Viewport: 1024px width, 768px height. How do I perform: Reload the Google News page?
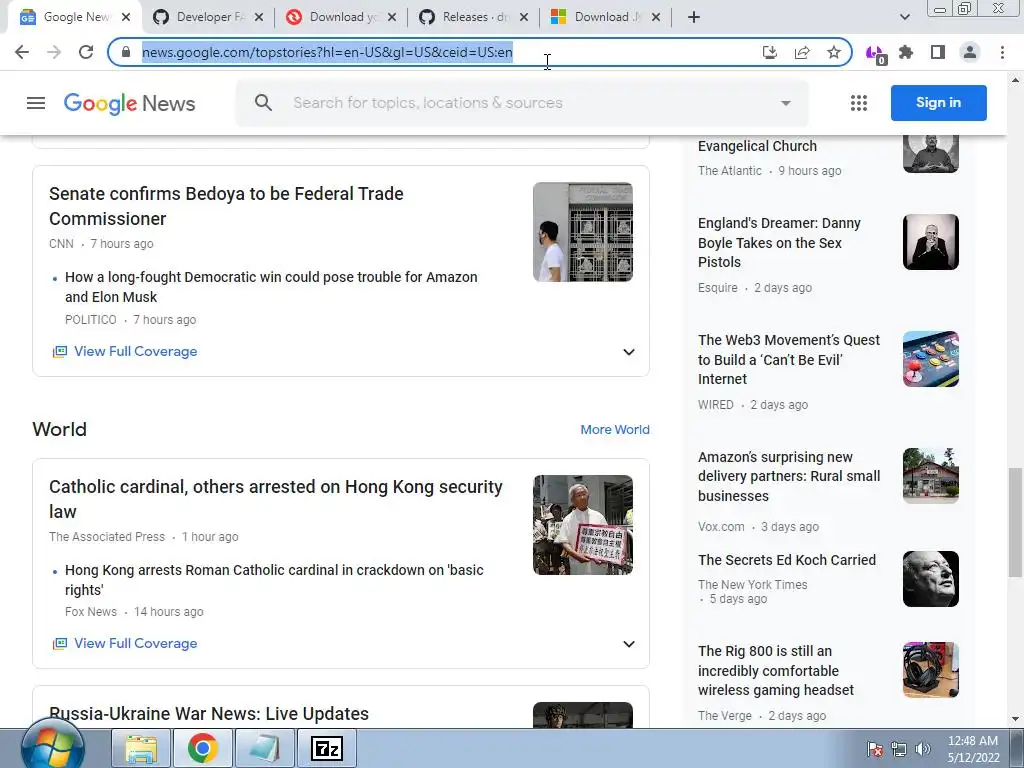coord(86,52)
